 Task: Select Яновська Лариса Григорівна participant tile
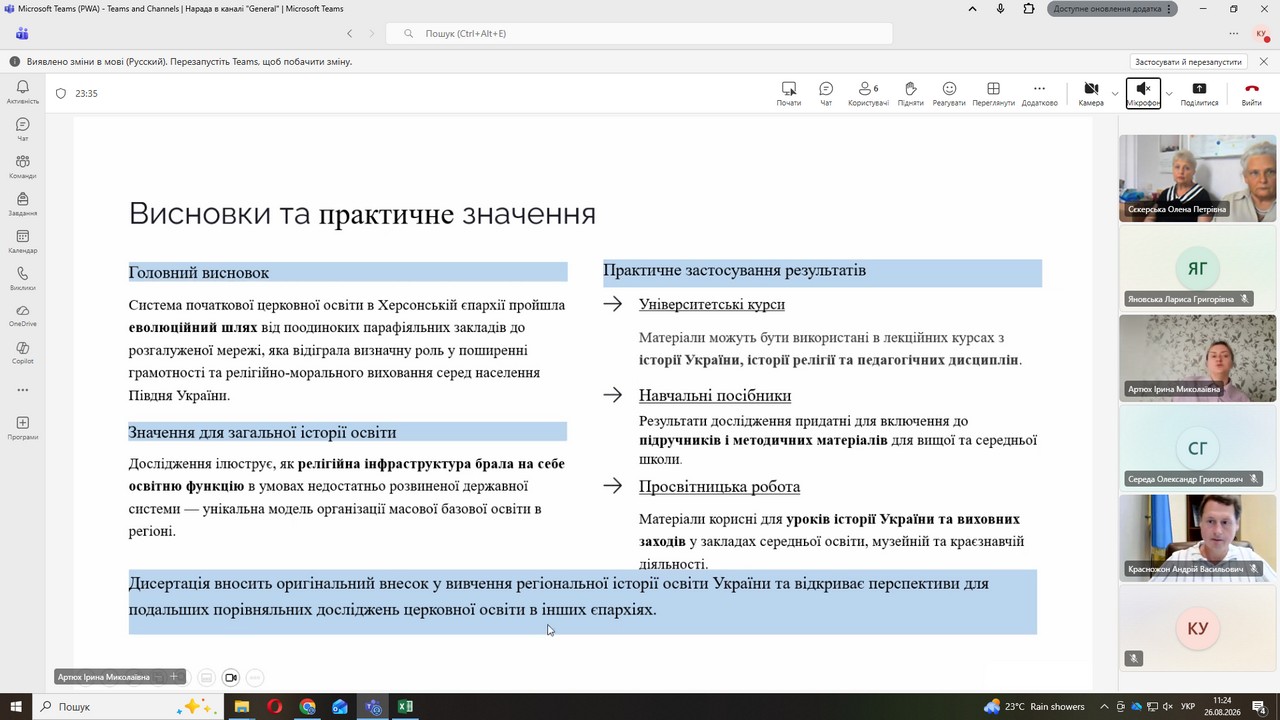click(x=1197, y=268)
